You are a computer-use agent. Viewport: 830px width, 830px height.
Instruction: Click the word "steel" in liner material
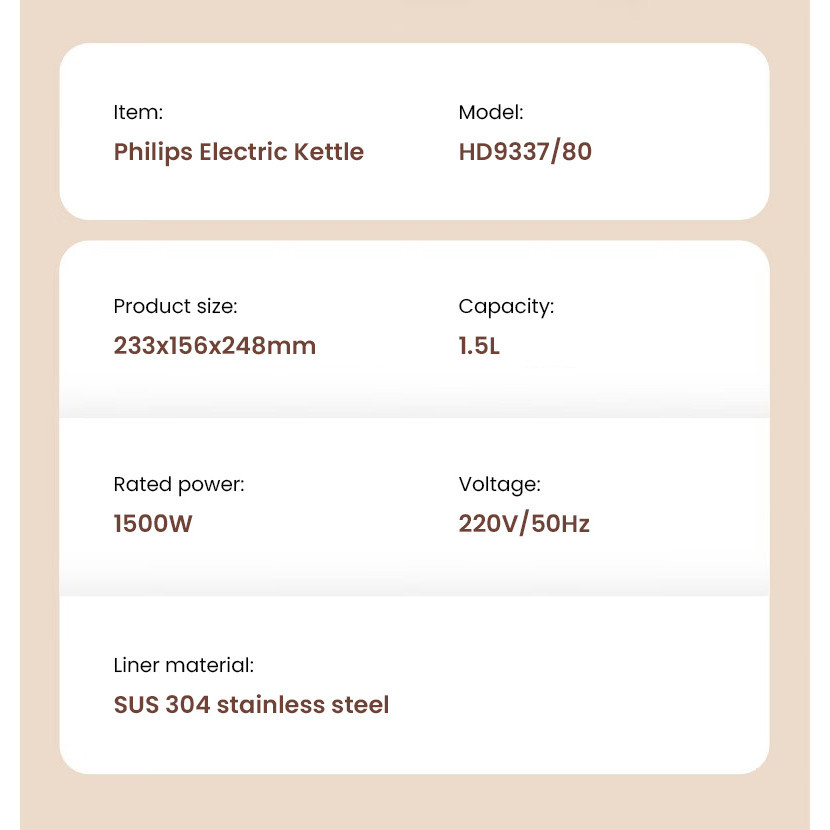(360, 705)
